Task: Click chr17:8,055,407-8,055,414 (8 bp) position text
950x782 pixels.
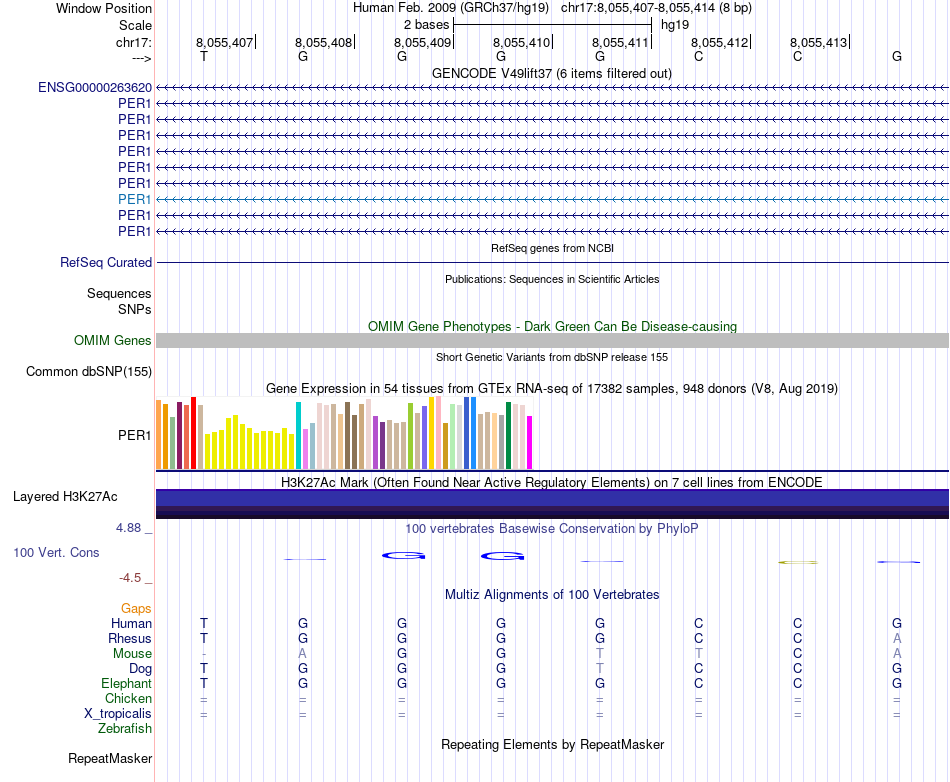Action: (656, 8)
